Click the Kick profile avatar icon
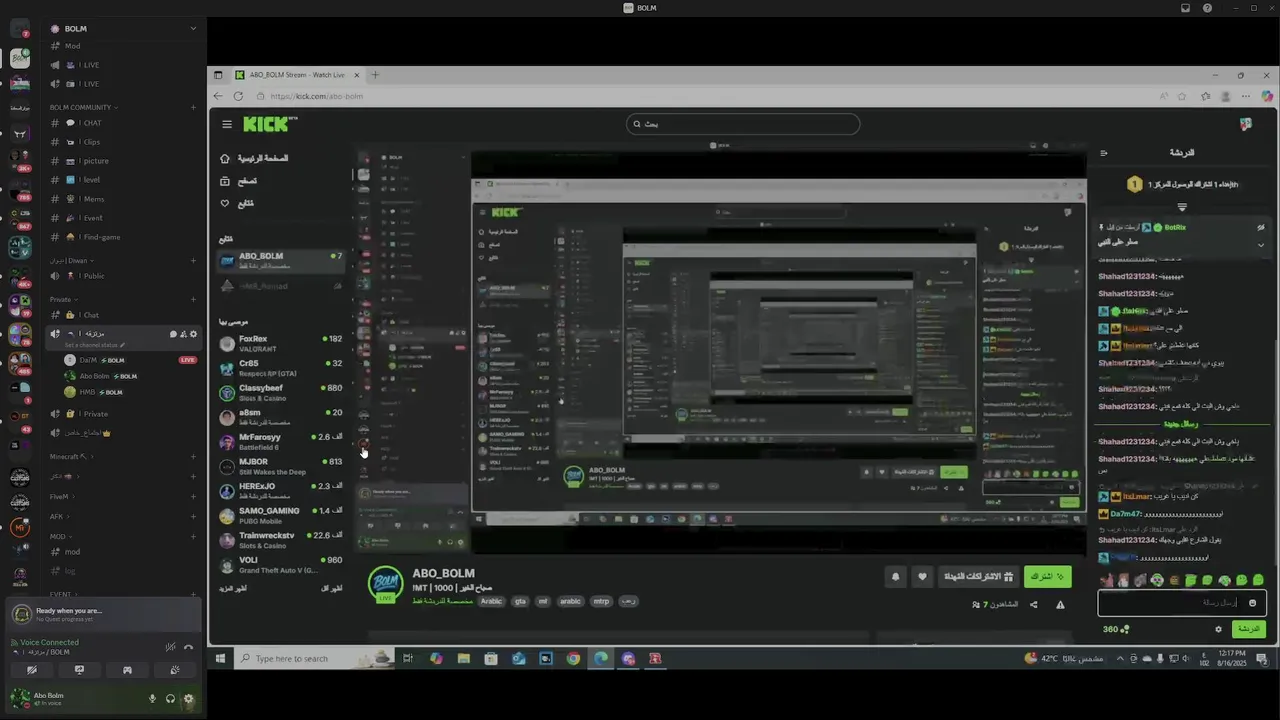Image resolution: width=1280 pixels, height=720 pixels. (1246, 124)
